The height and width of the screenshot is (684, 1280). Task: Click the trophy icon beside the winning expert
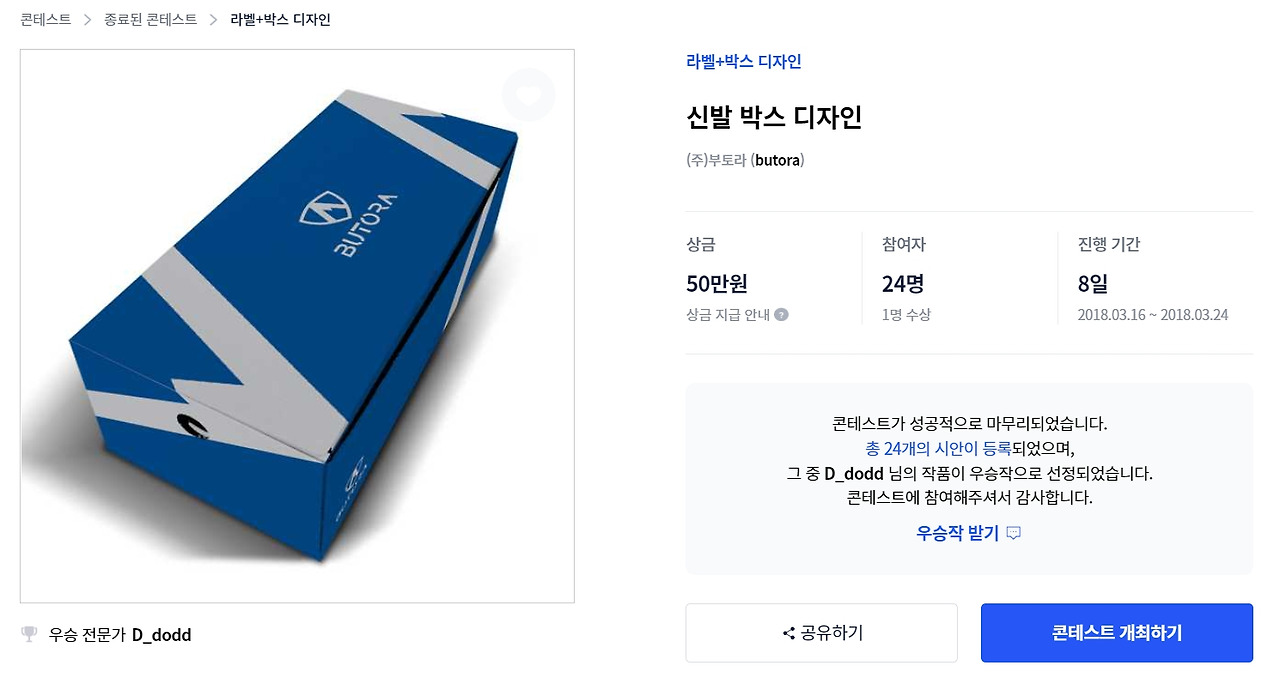[x=29, y=634]
